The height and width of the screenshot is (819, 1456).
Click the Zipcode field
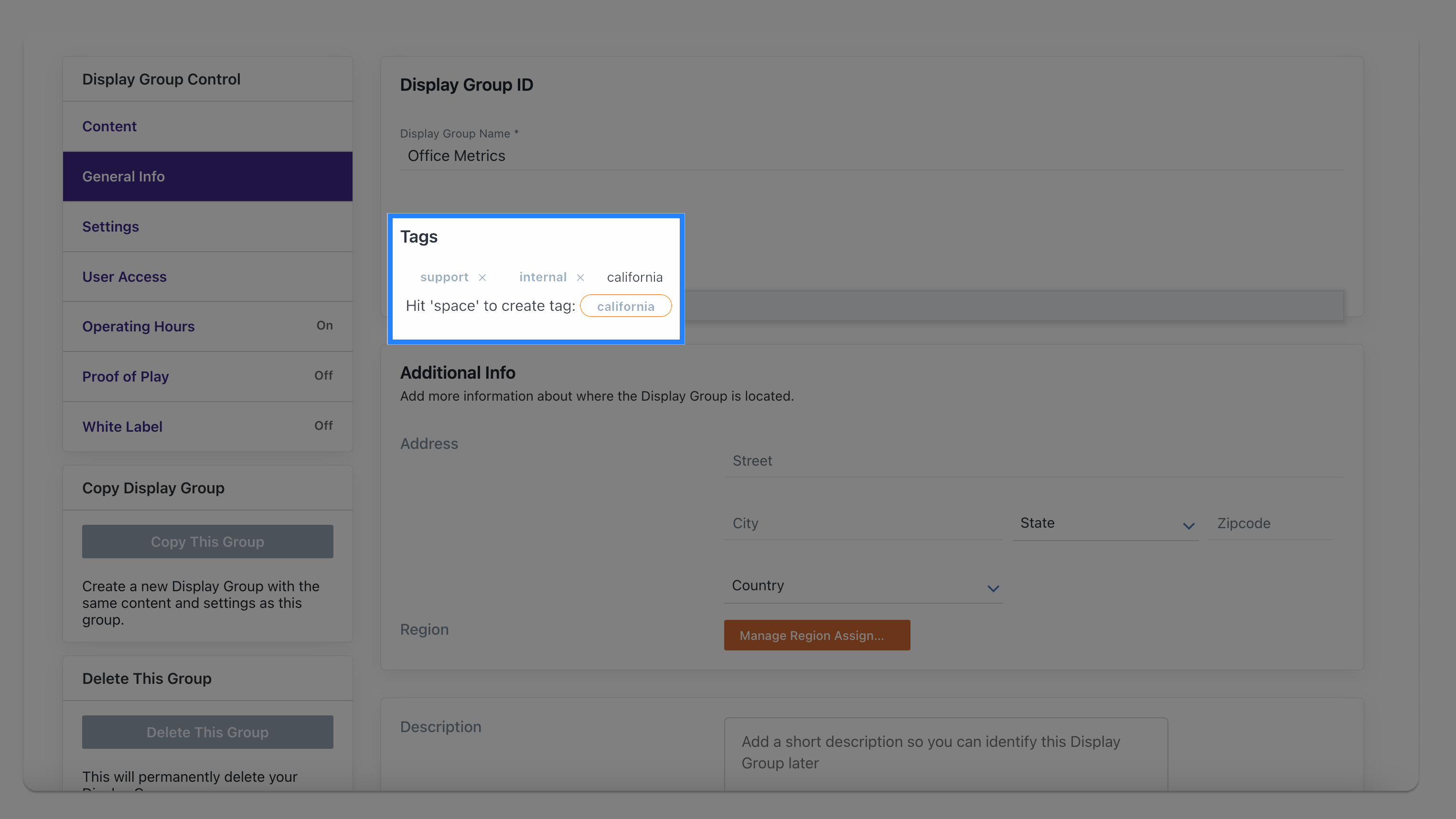(1270, 523)
